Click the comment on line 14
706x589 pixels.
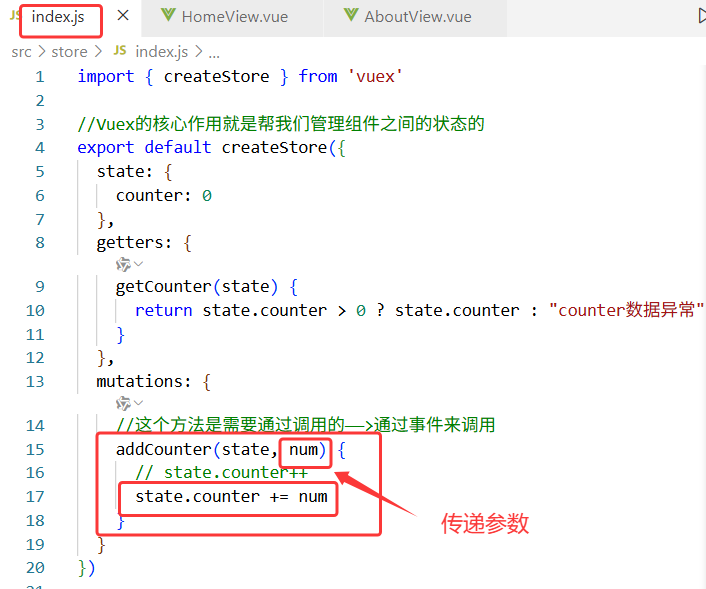tap(306, 425)
